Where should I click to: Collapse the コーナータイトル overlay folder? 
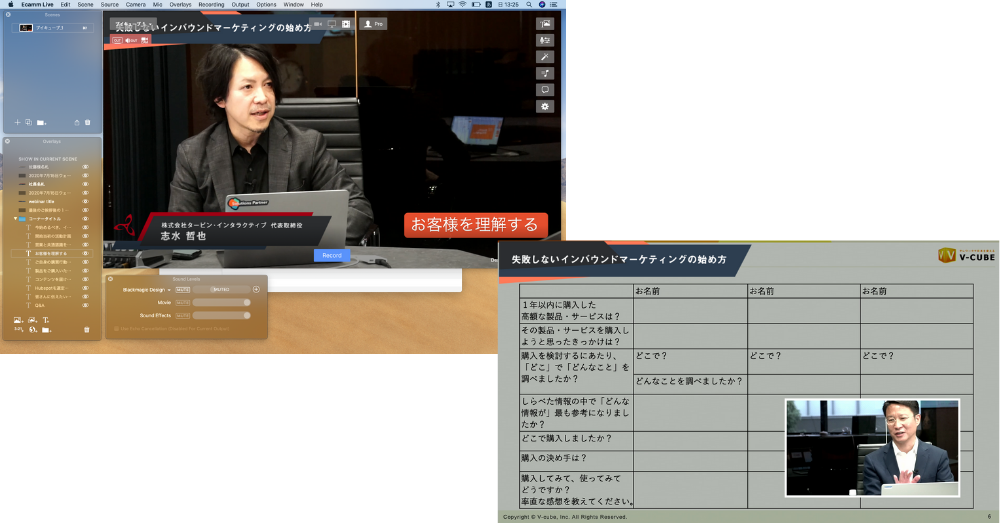(16, 218)
